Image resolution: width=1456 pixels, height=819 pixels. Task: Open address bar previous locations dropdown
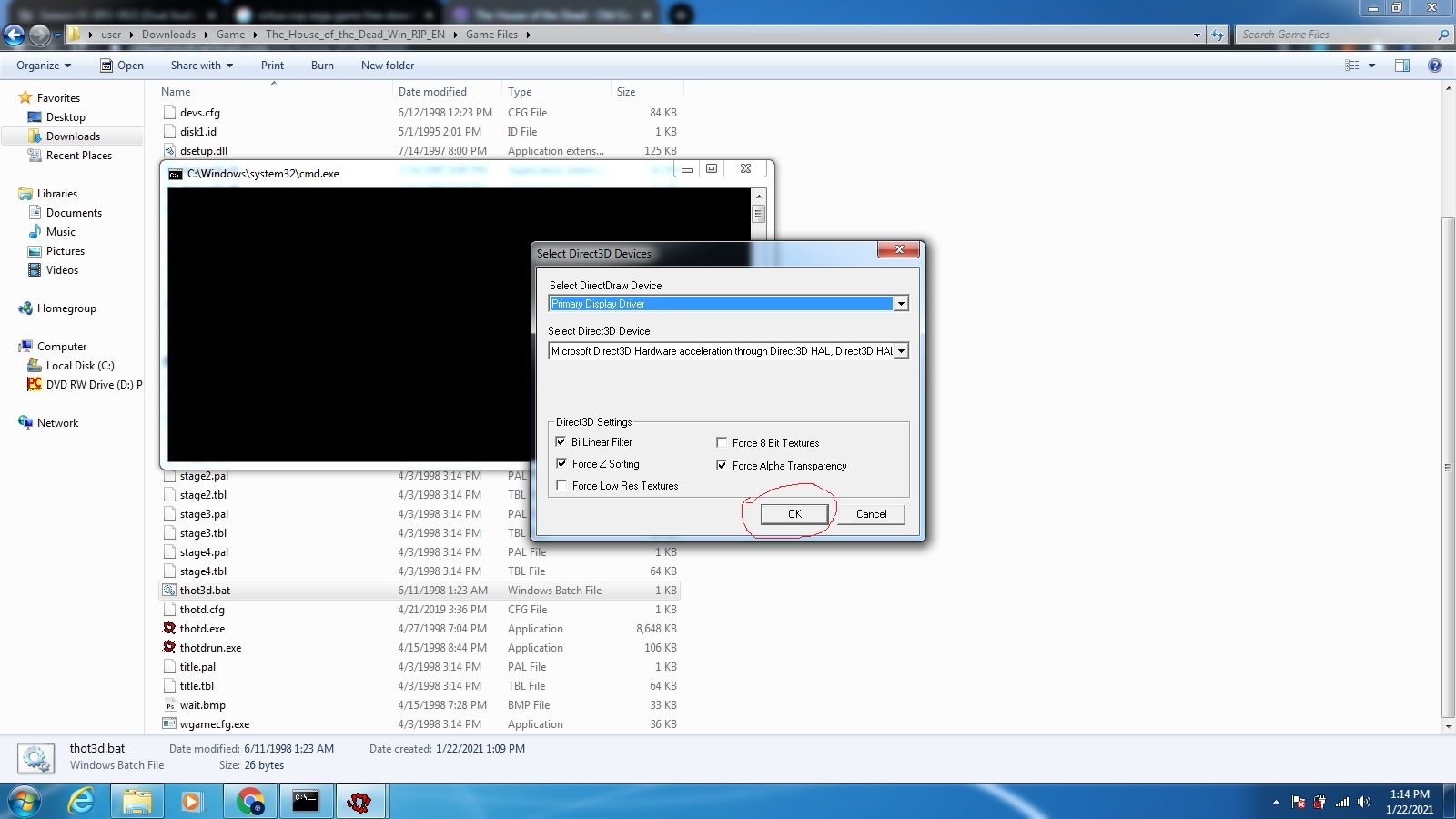[1197, 35]
